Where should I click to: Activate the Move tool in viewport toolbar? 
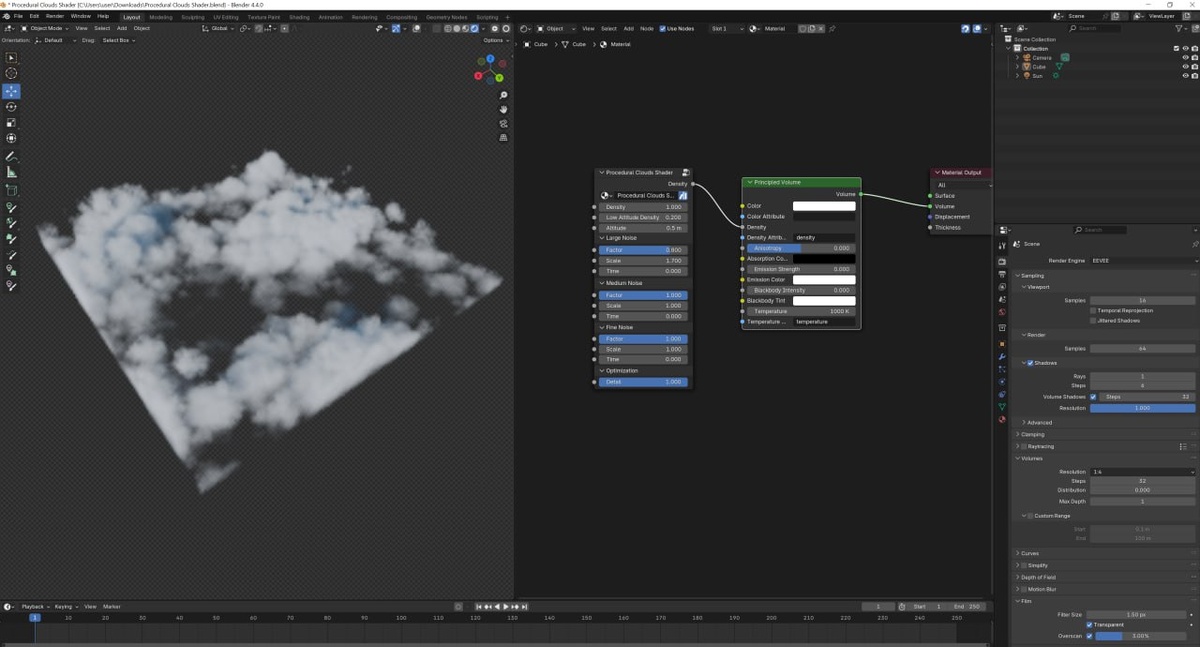11,91
